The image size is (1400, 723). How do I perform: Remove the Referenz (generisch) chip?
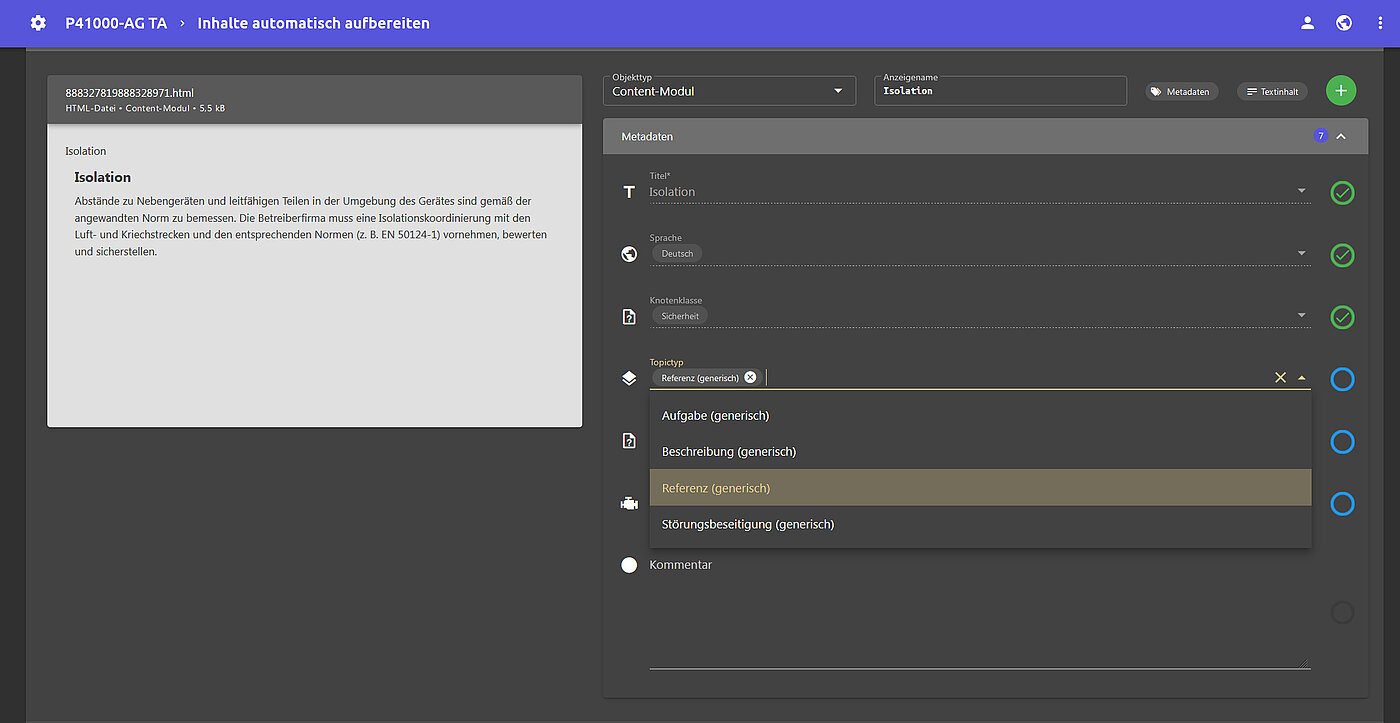(750, 377)
